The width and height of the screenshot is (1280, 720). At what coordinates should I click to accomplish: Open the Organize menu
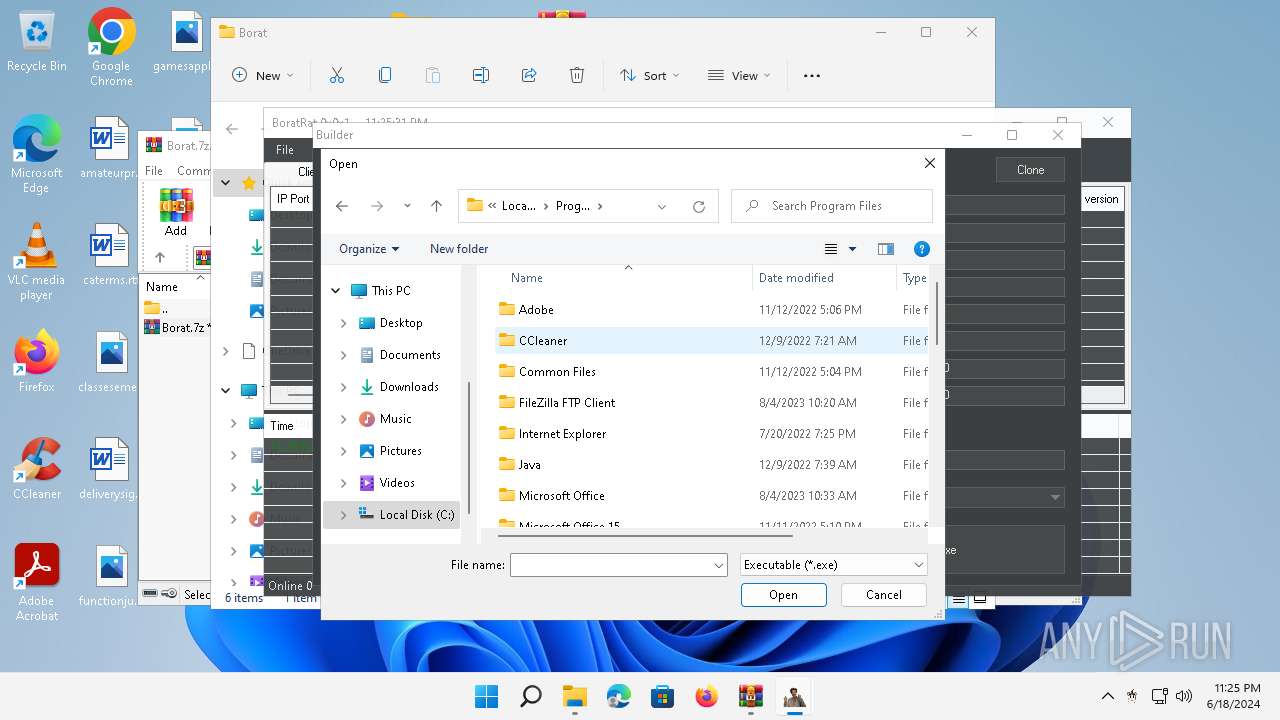click(369, 249)
